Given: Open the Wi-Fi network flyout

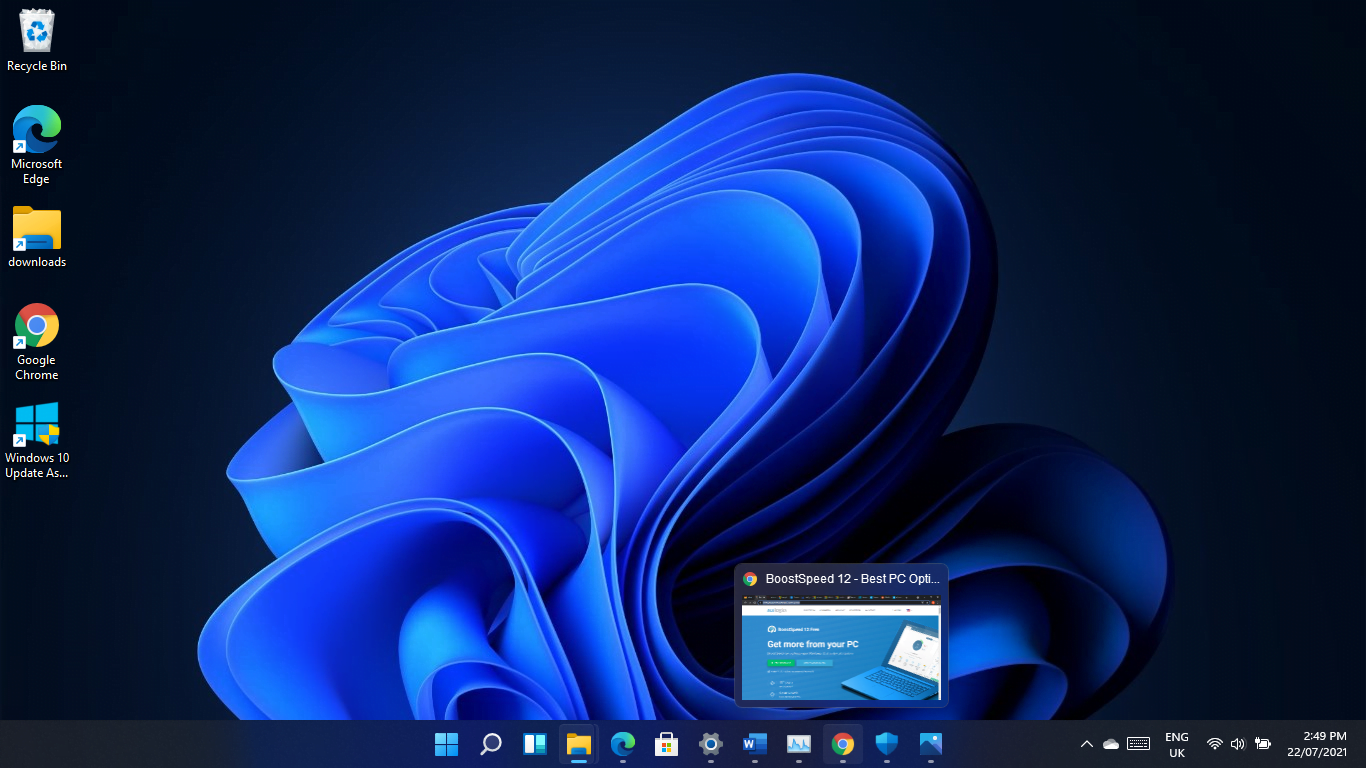Looking at the screenshot, I should (x=1214, y=744).
